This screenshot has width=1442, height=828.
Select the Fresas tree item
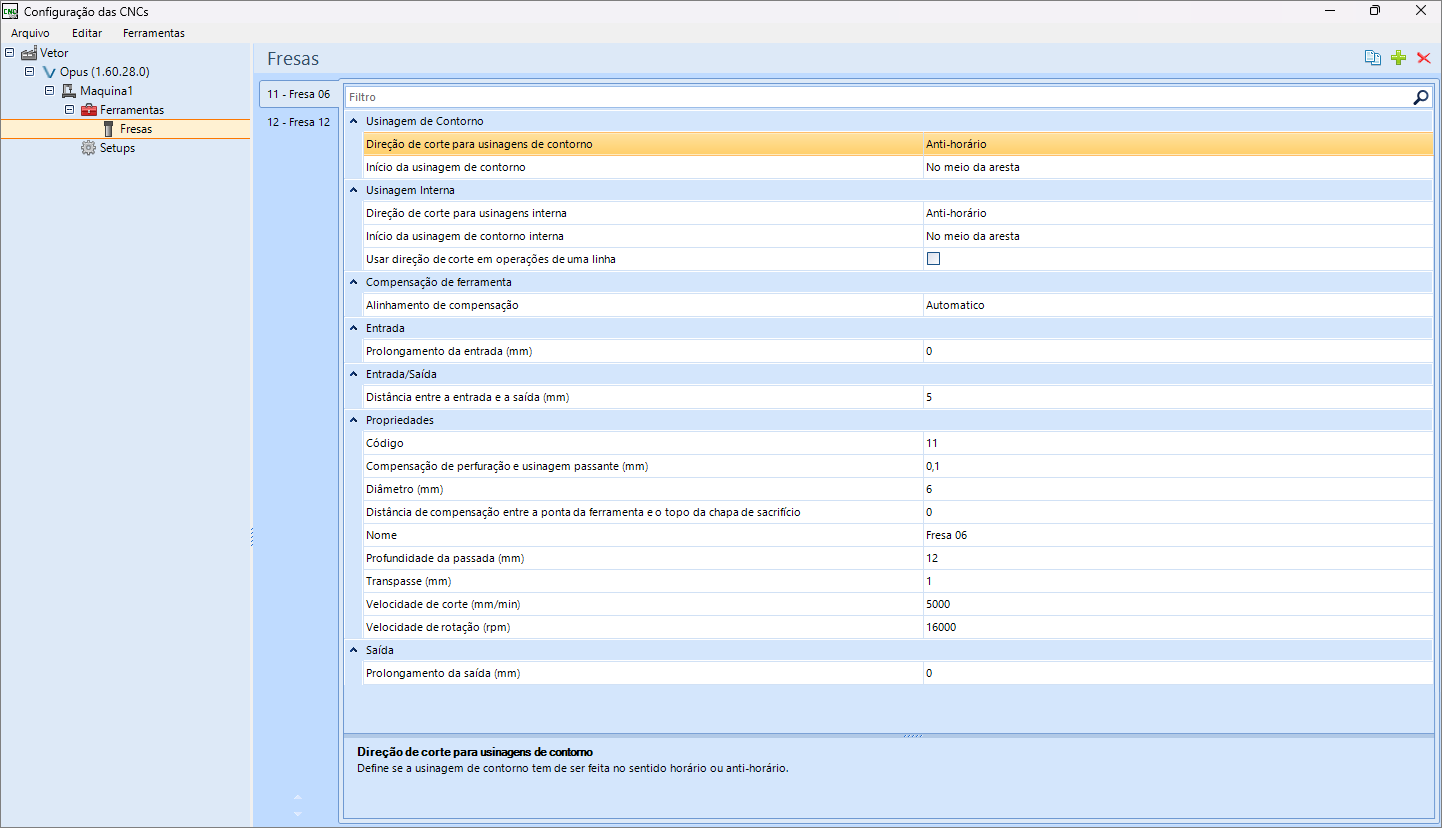coord(135,129)
